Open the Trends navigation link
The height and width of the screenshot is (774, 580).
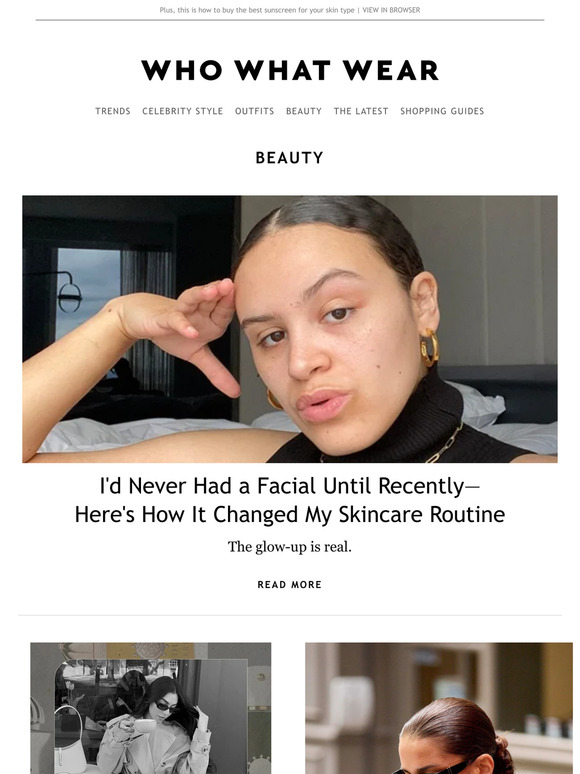pos(113,111)
